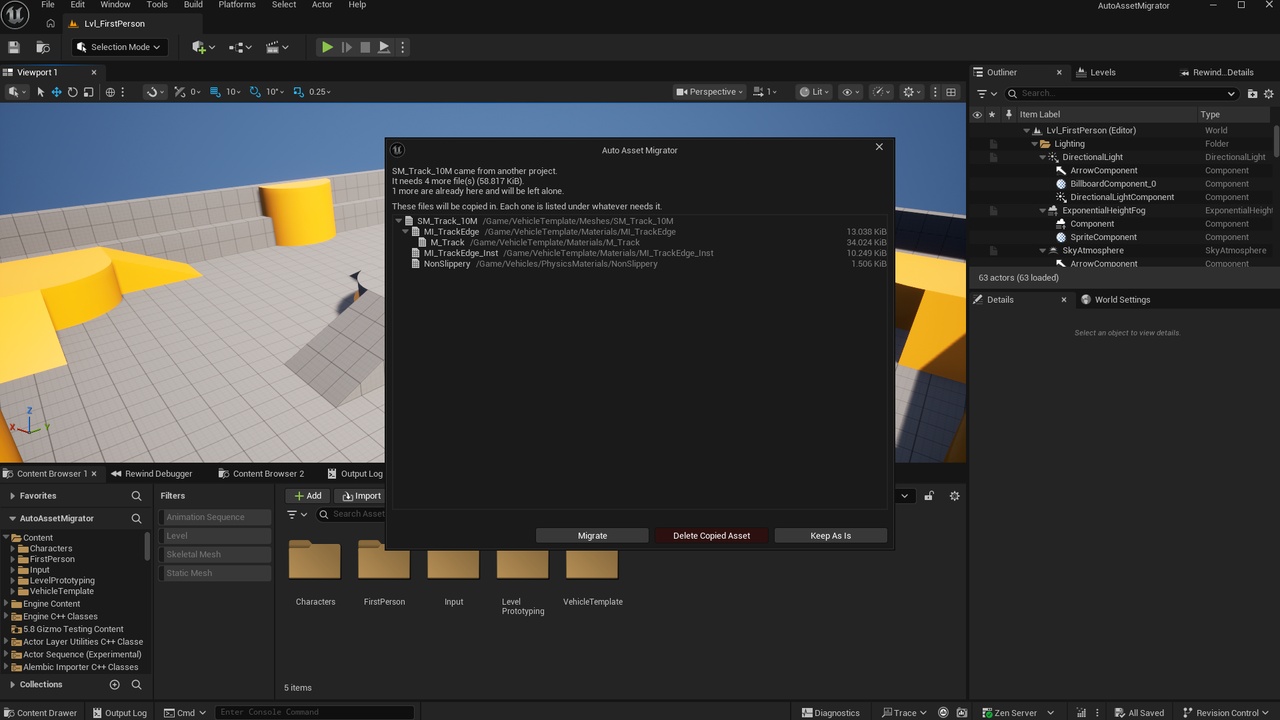
Task: Stop the play session with the stop button
Action: [x=365, y=47]
